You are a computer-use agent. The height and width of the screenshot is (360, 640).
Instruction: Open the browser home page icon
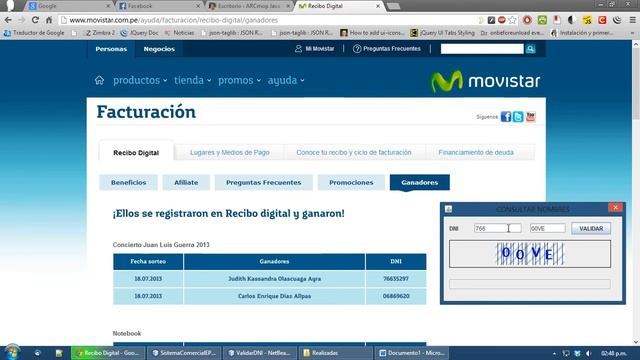(x=49, y=20)
